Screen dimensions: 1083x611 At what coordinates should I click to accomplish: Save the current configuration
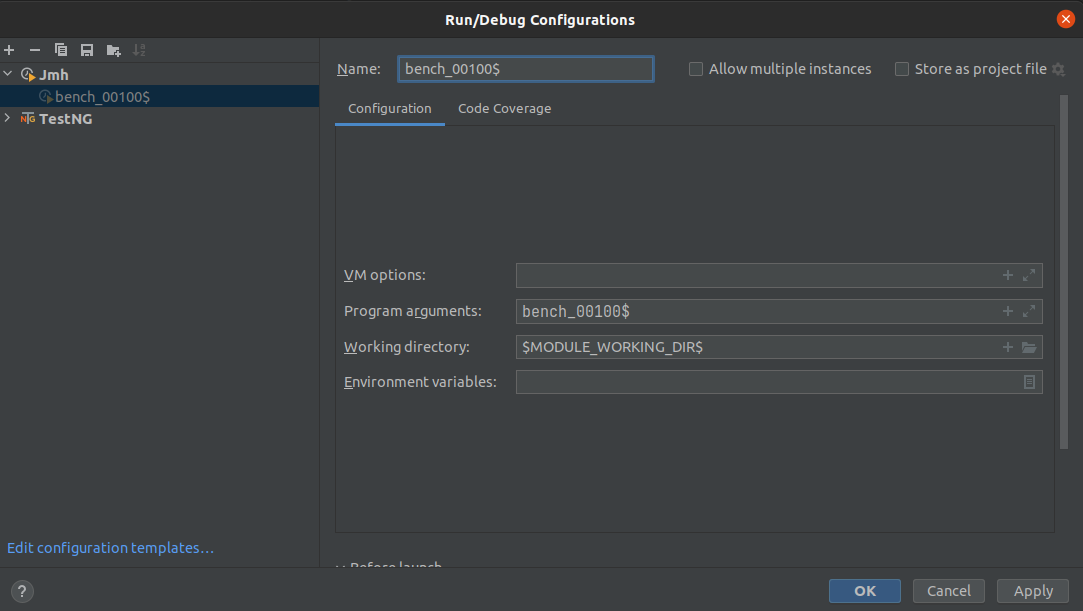pyautogui.click(x=86, y=49)
